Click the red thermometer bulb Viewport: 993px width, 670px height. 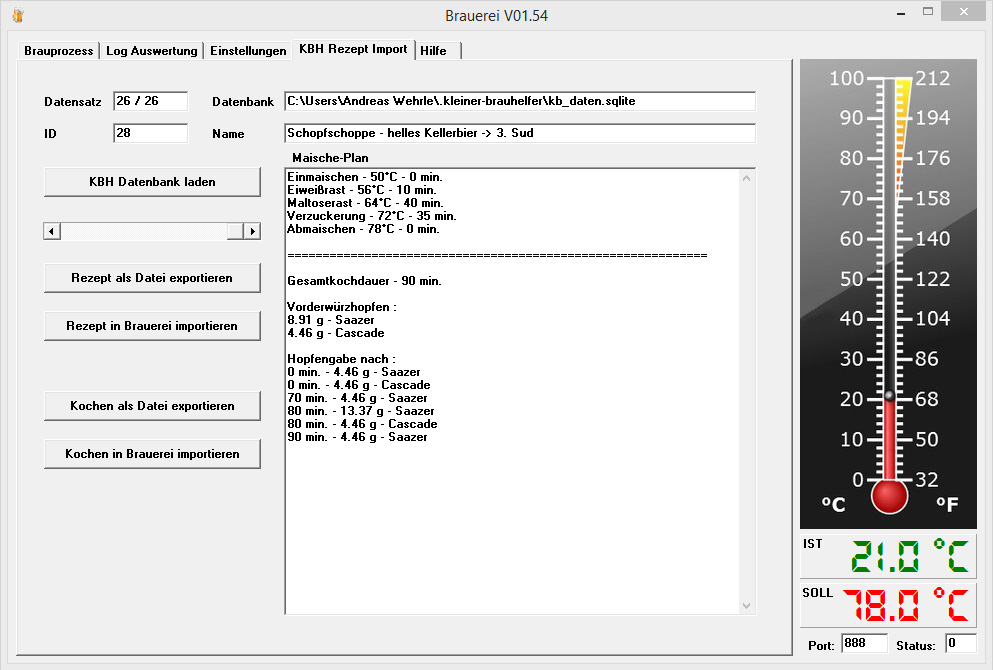[x=889, y=495]
